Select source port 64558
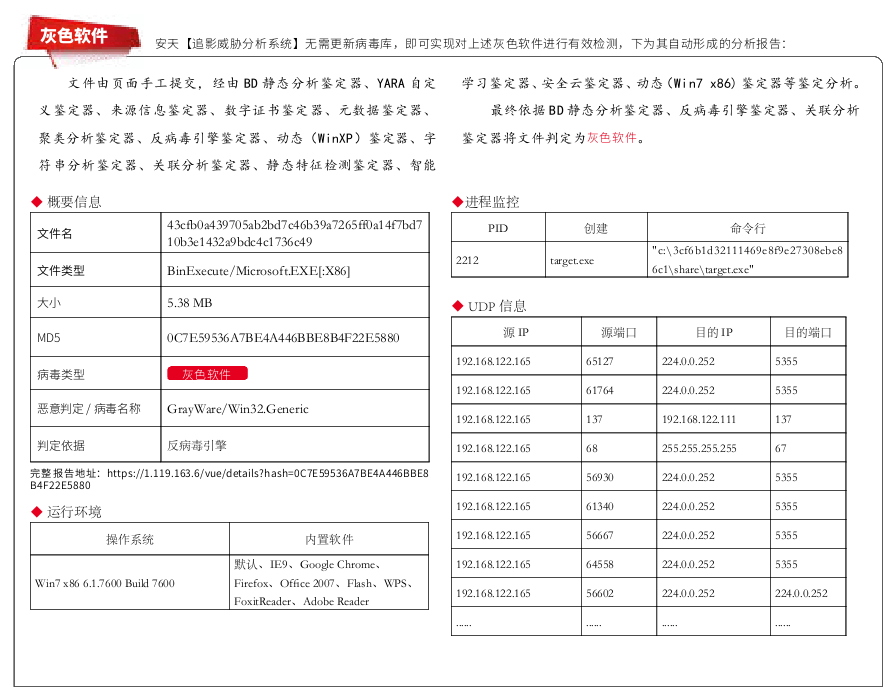 pyautogui.click(x=600, y=564)
